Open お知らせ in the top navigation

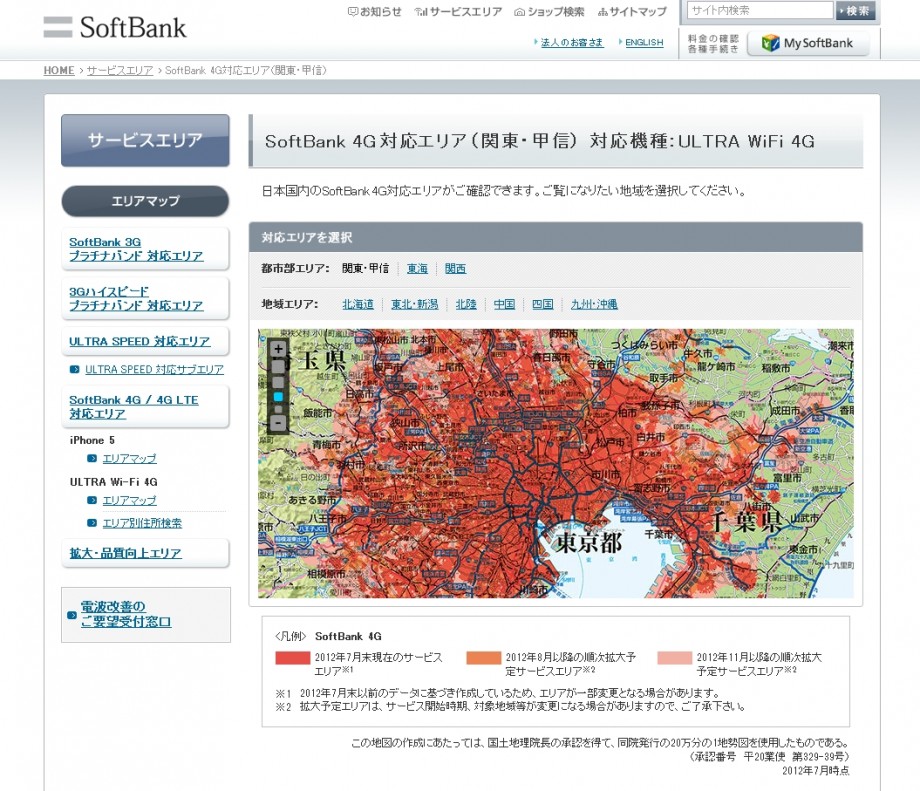tap(374, 11)
